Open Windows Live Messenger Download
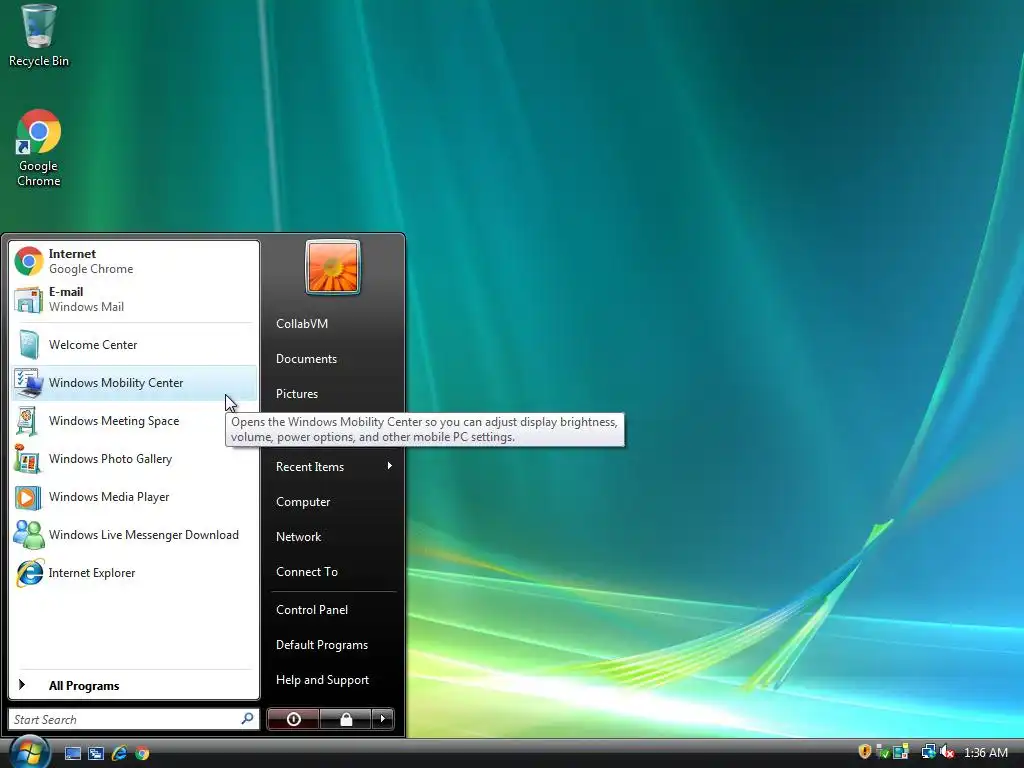 [133, 535]
